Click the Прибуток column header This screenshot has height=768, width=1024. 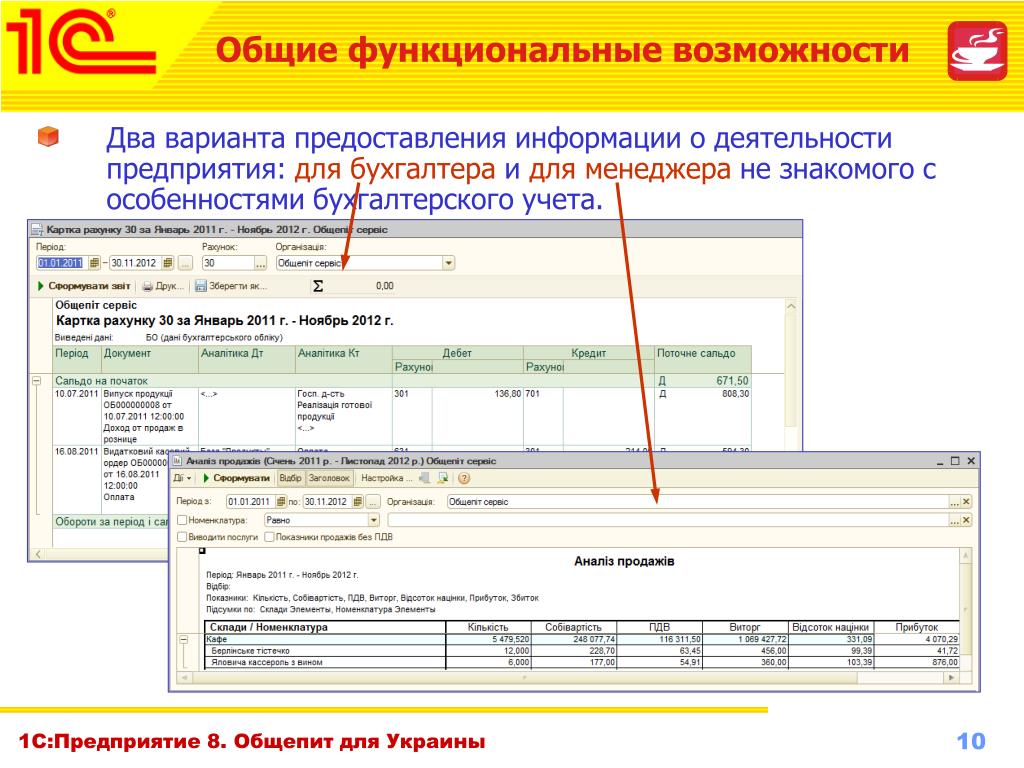(917, 627)
